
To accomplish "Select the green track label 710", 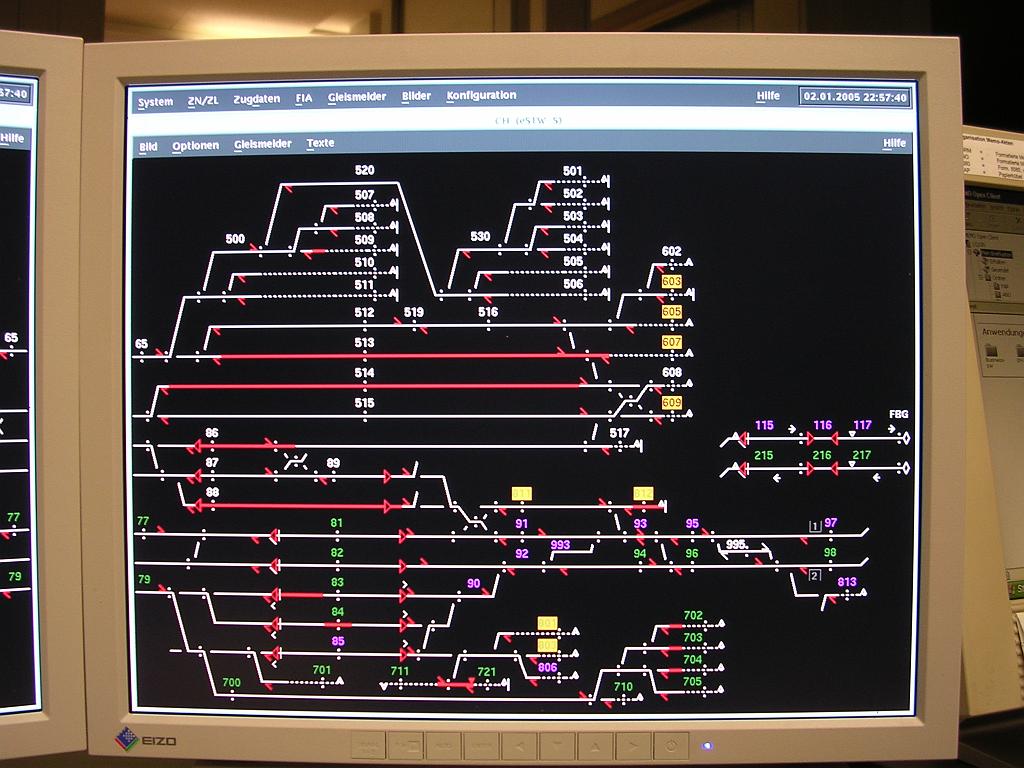I will click(x=623, y=687).
